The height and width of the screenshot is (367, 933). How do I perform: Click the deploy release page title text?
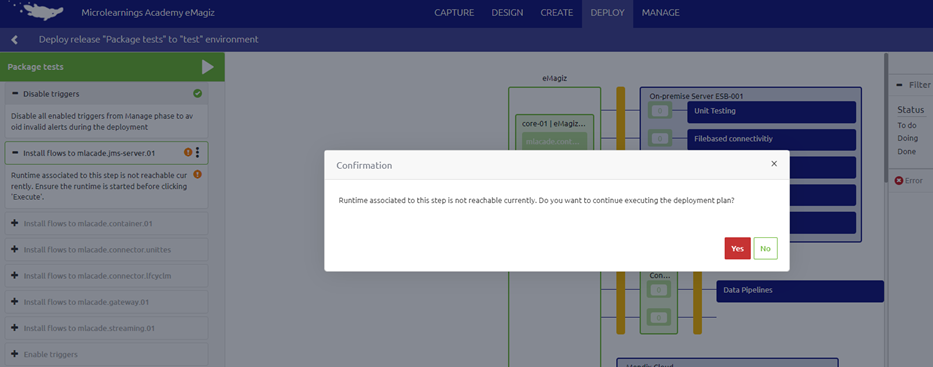coord(149,40)
